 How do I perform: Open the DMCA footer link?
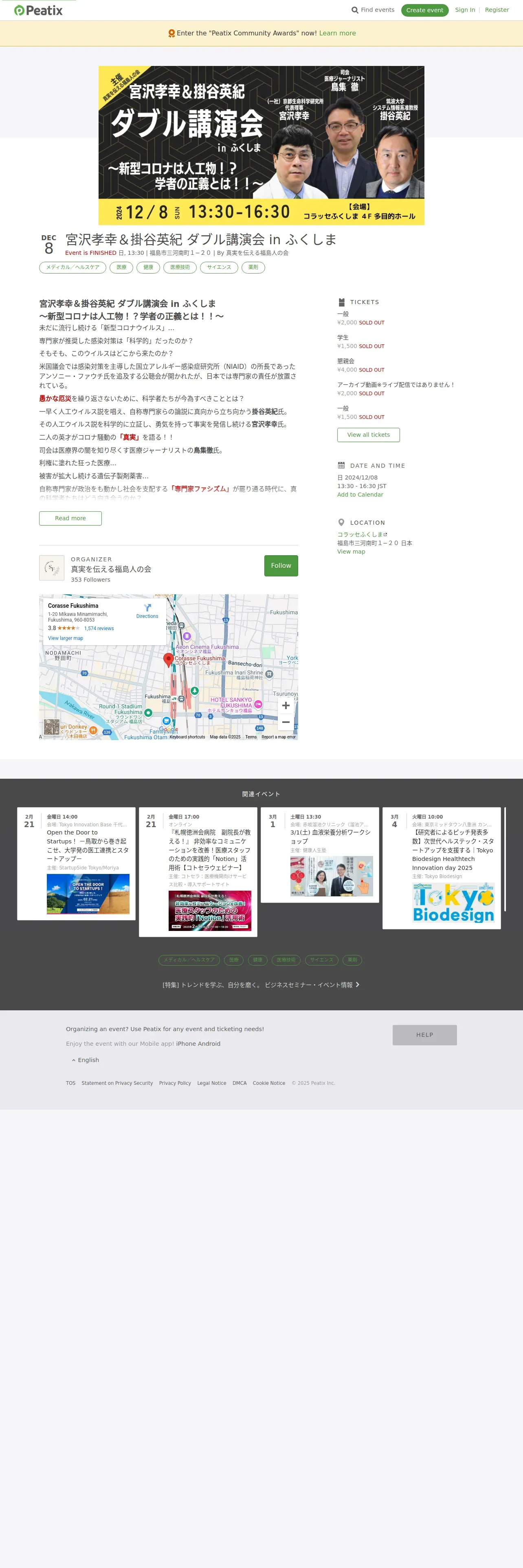pos(240,1083)
